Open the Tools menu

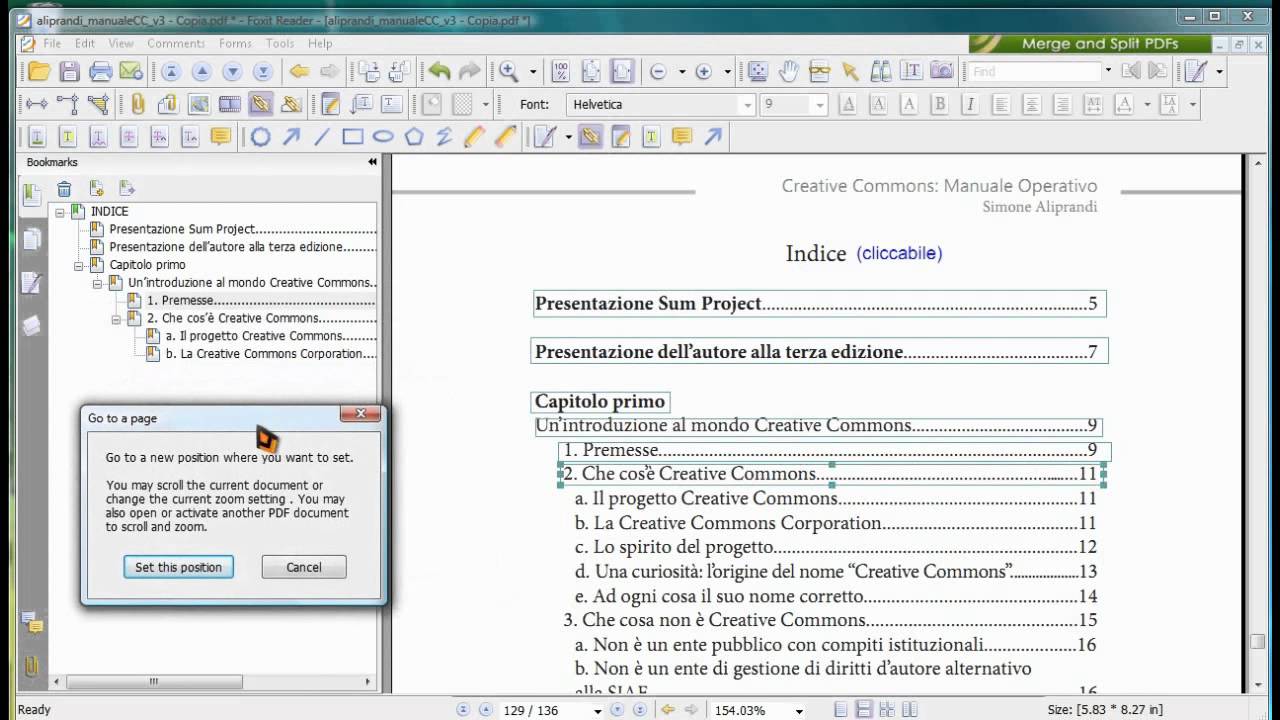pyautogui.click(x=280, y=44)
